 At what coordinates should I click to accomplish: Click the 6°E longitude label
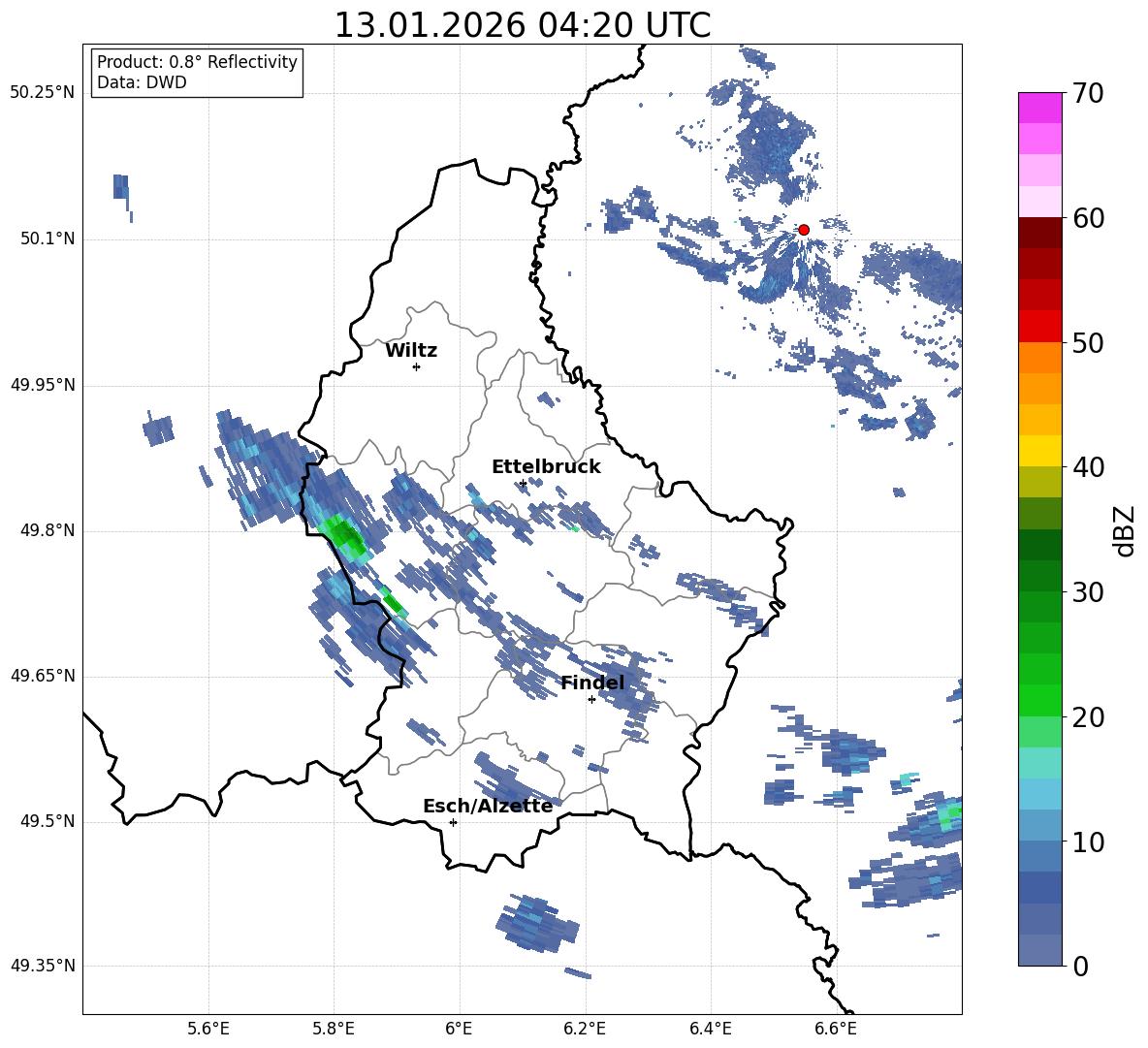(x=459, y=1029)
